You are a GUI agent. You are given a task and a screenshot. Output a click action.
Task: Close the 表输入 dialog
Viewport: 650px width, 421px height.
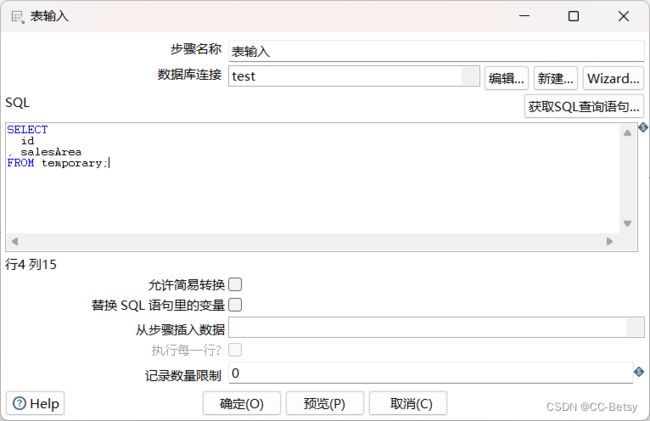coord(623,16)
